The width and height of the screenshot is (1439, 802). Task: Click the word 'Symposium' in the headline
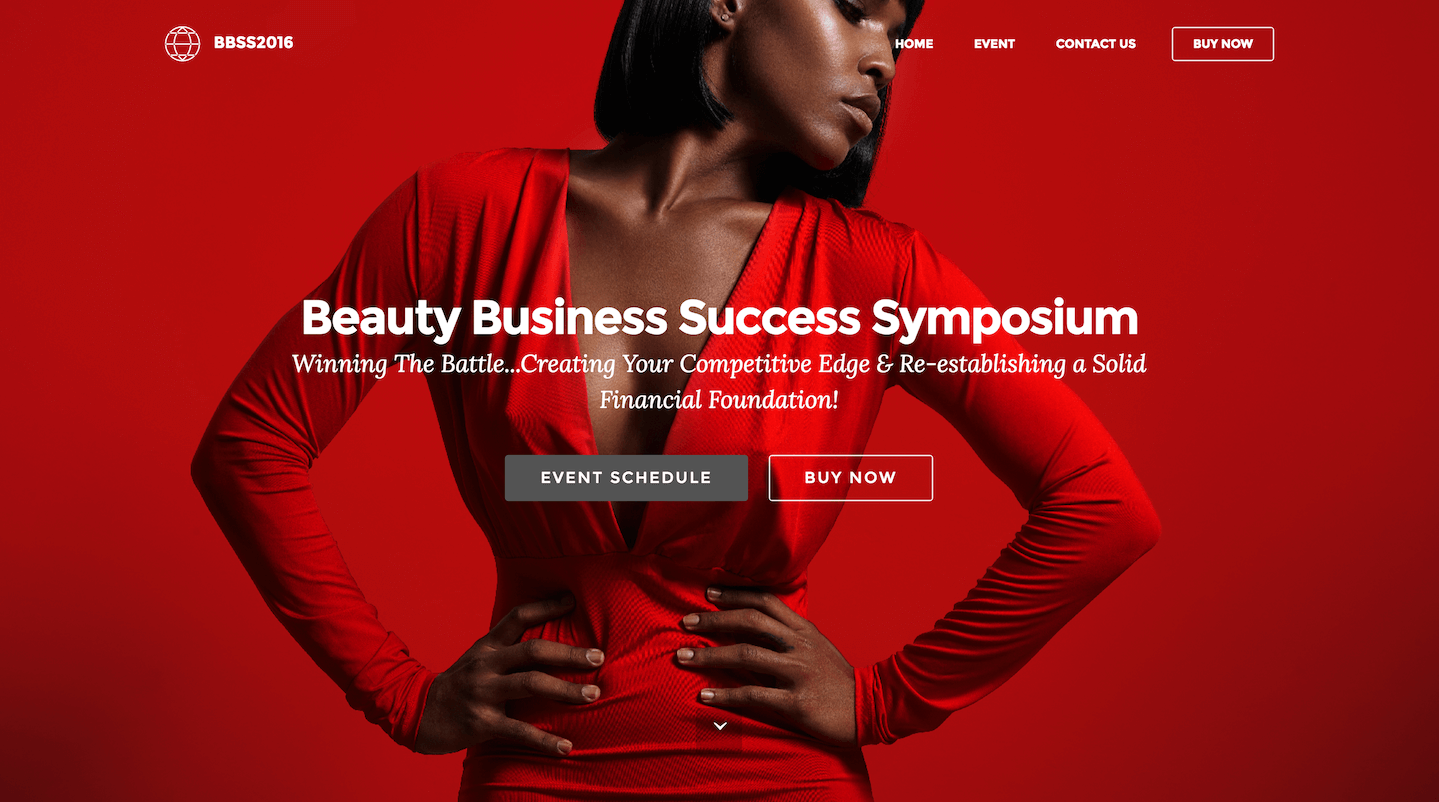click(1004, 320)
